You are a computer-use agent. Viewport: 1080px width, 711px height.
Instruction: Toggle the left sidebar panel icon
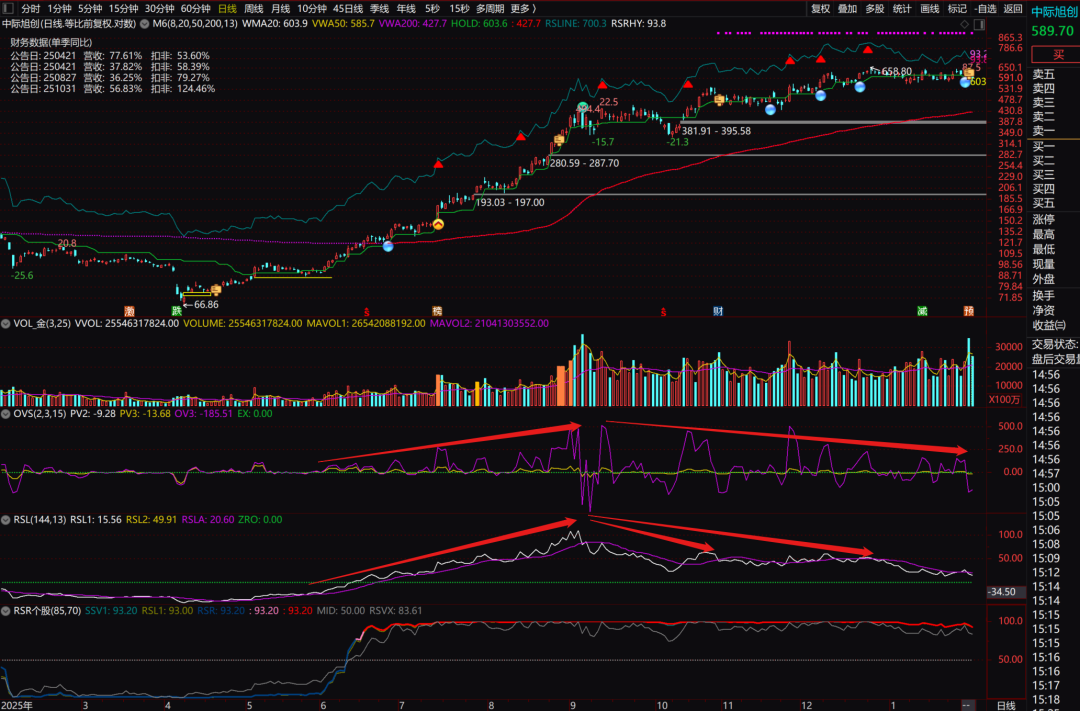[8, 8]
